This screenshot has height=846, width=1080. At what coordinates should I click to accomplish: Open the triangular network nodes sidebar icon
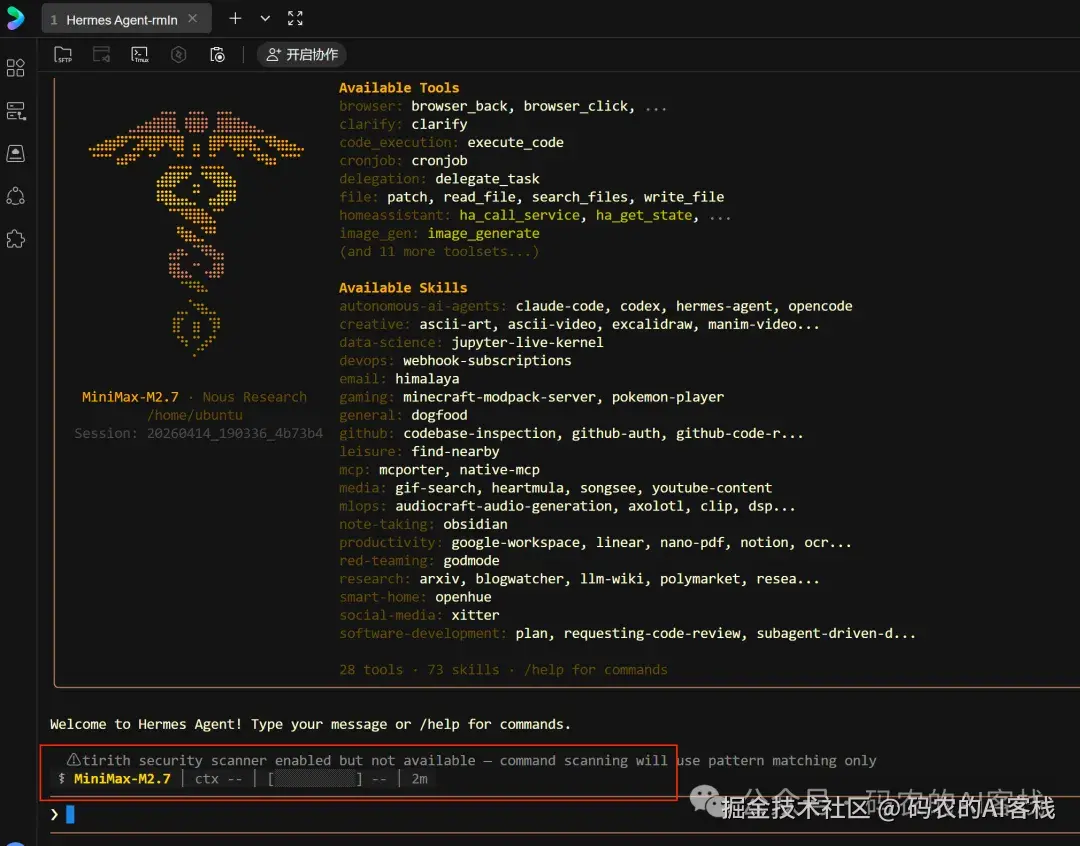point(16,196)
